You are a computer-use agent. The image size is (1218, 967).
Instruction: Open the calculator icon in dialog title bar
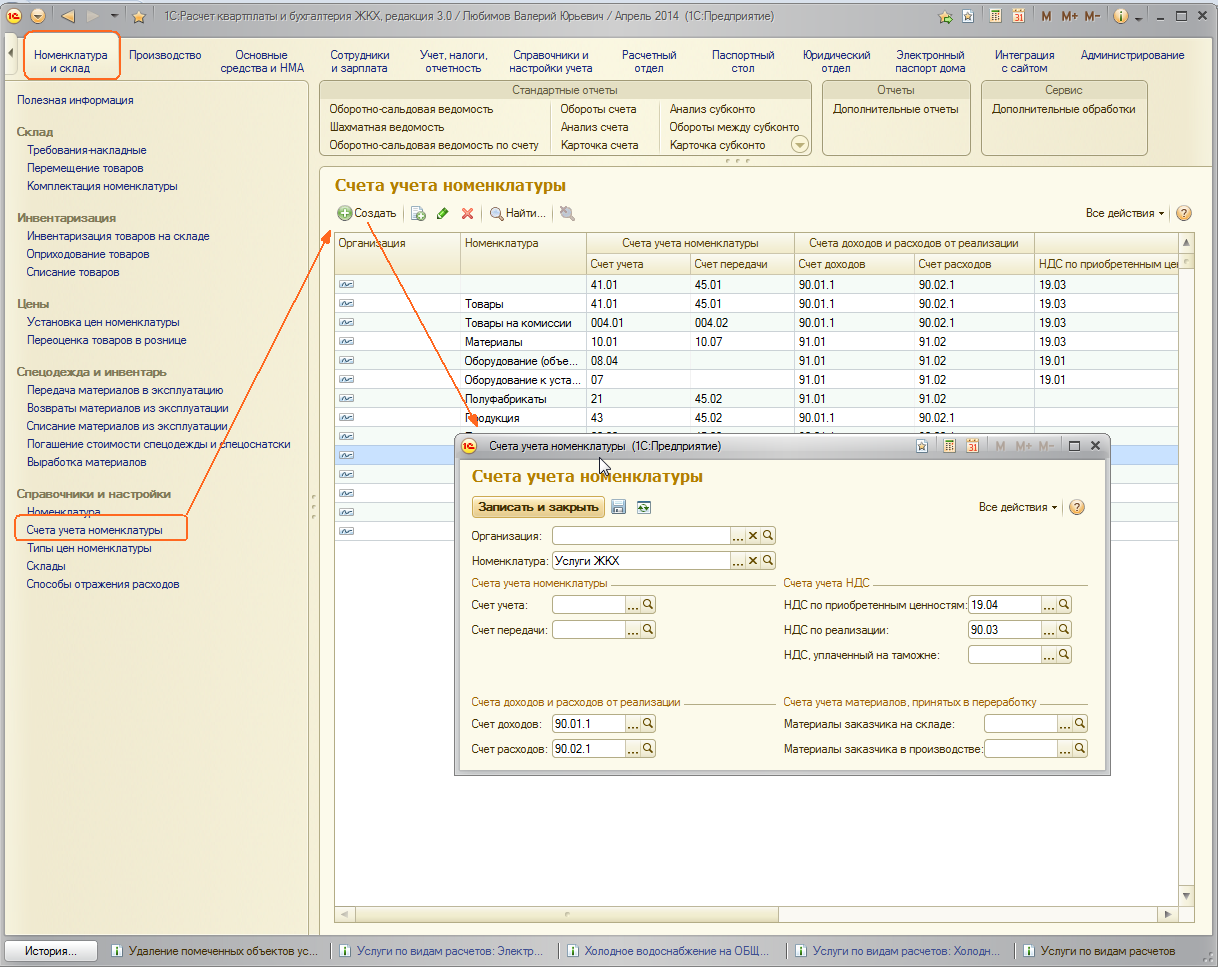pyautogui.click(x=950, y=446)
